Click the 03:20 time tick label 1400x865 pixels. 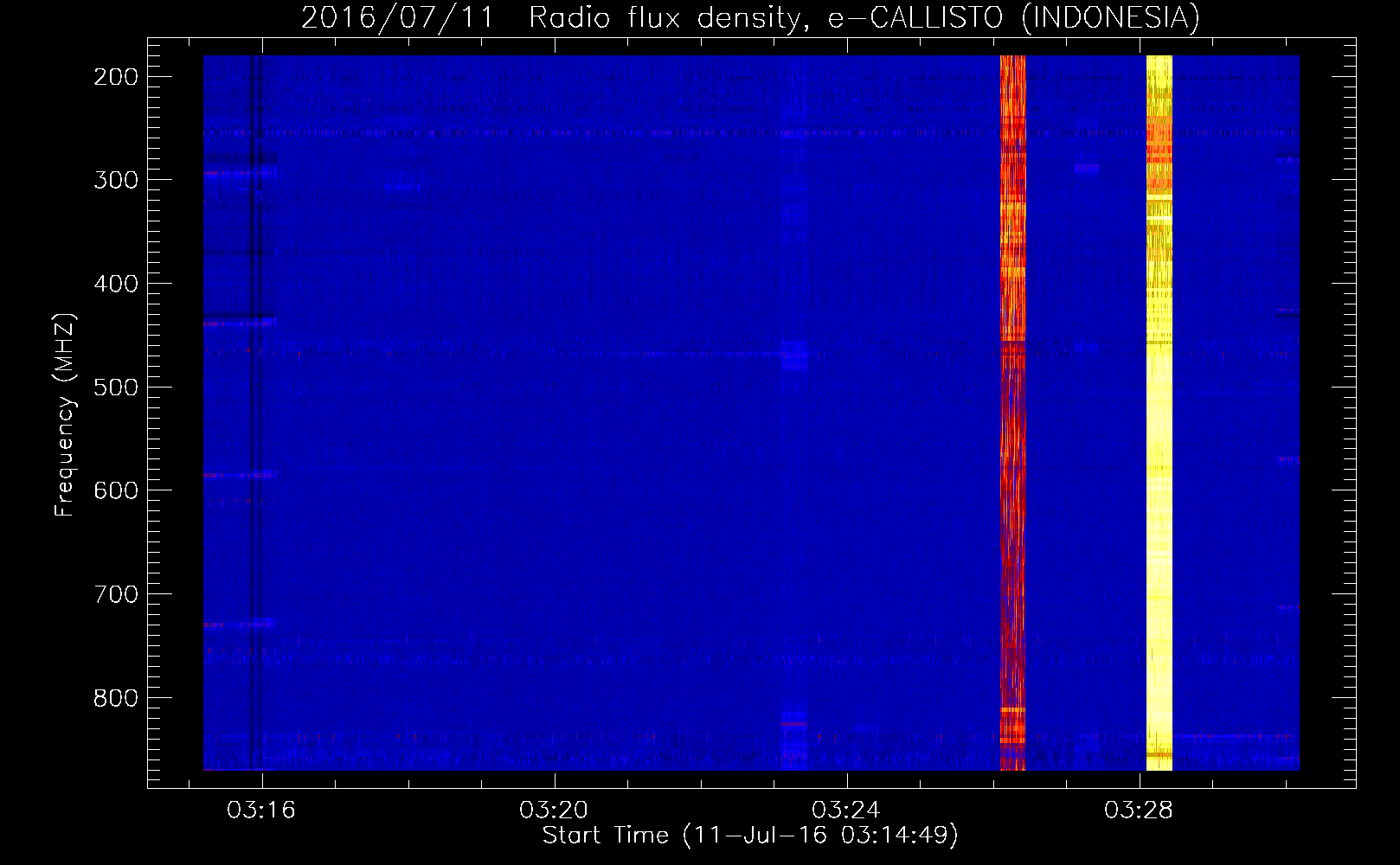[x=554, y=810]
